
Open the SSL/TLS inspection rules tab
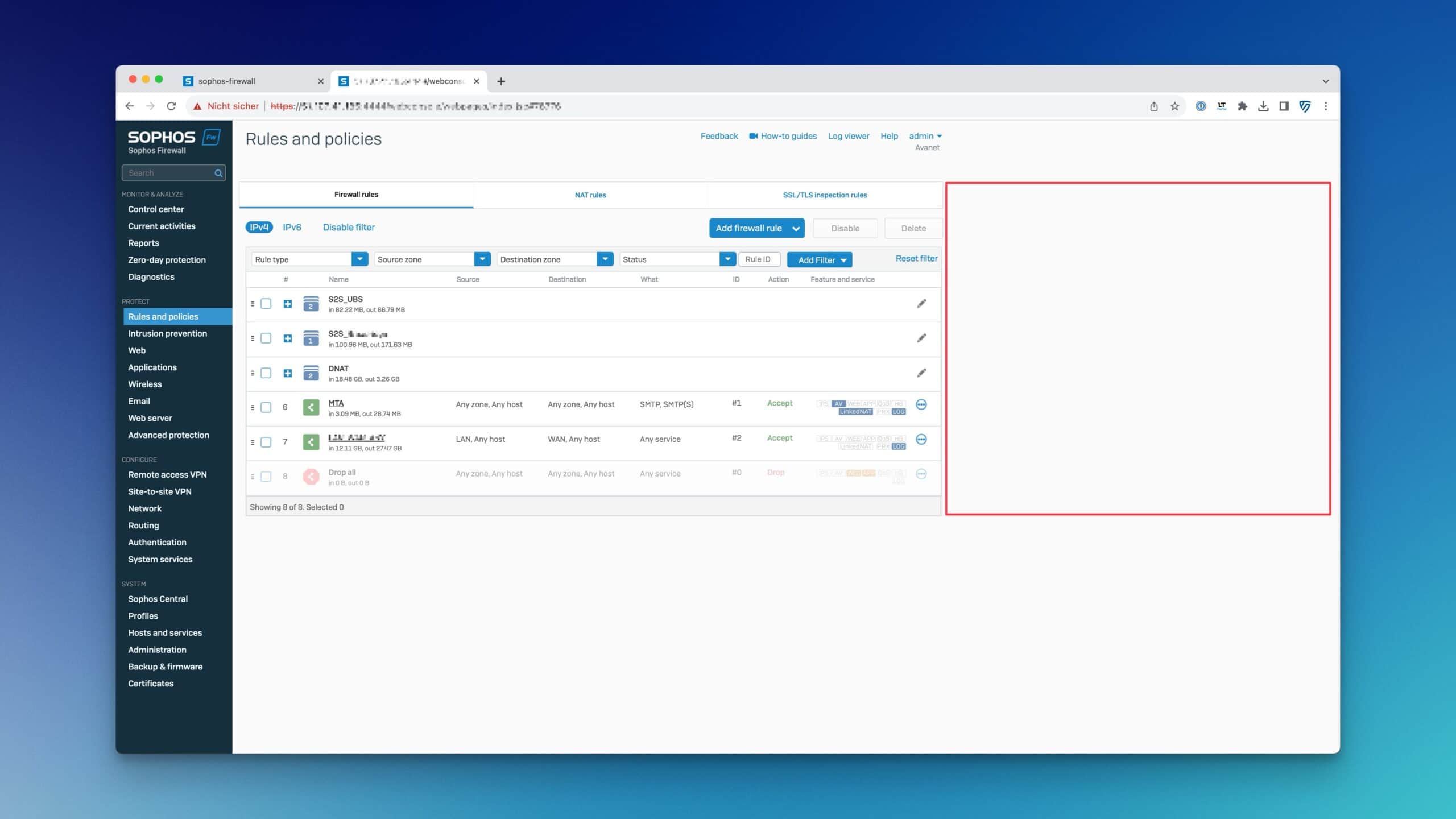click(x=825, y=195)
